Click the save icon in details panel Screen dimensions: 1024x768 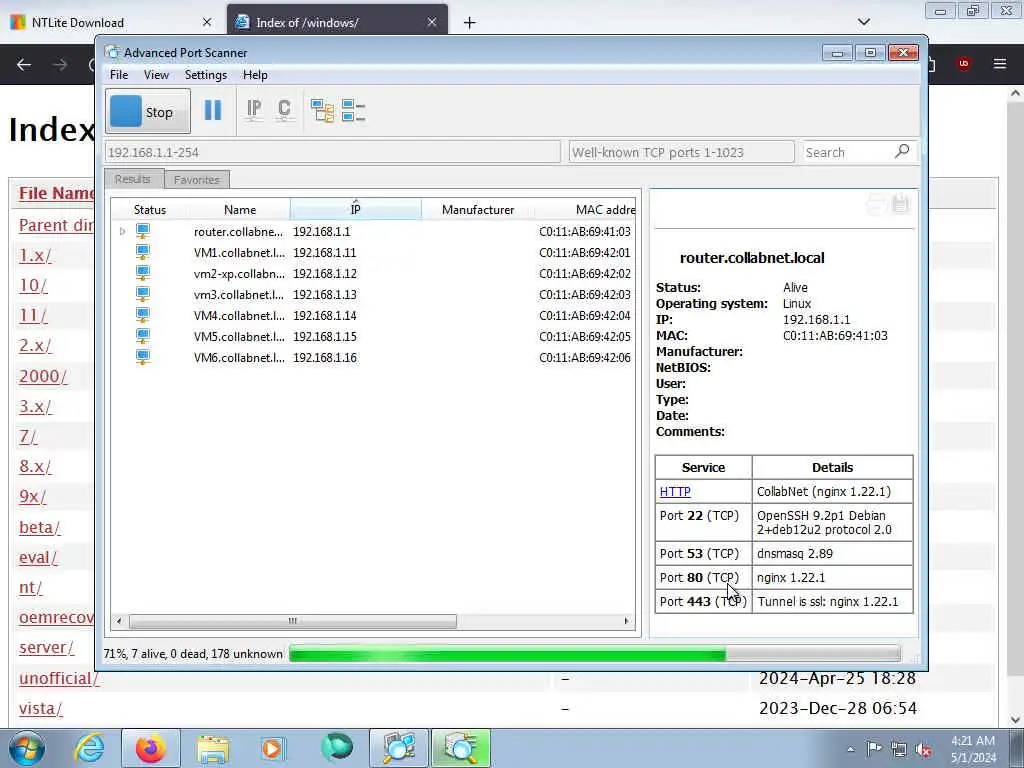tap(901, 204)
